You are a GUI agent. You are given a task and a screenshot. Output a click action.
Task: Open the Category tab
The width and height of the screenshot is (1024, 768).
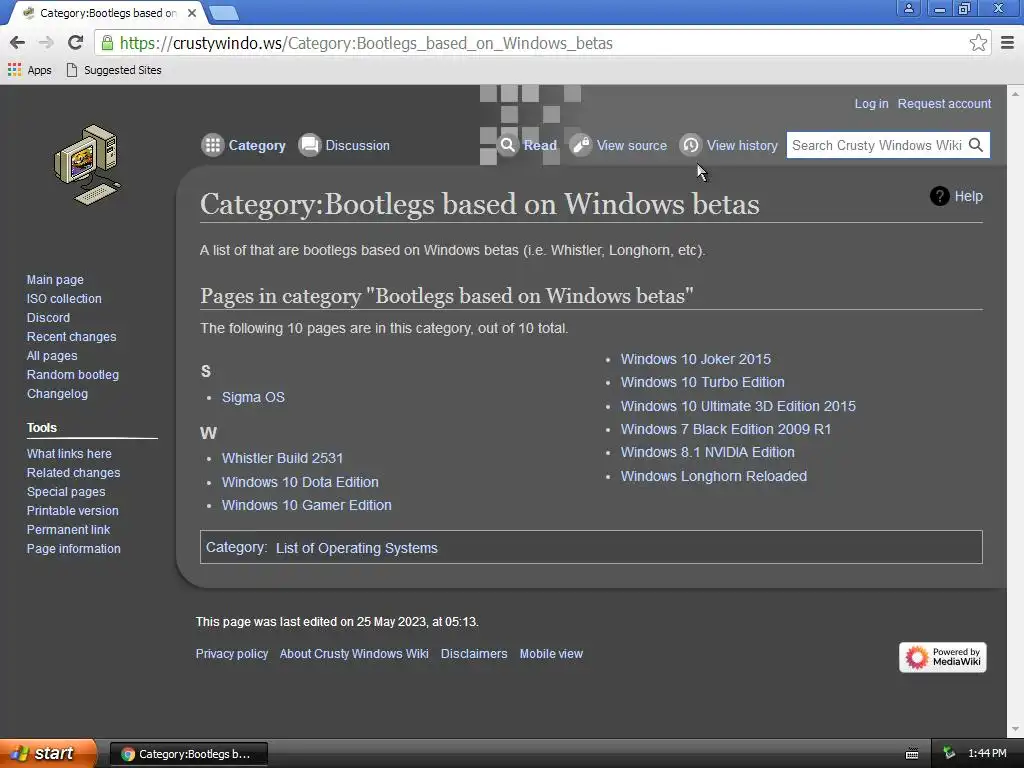pos(244,145)
